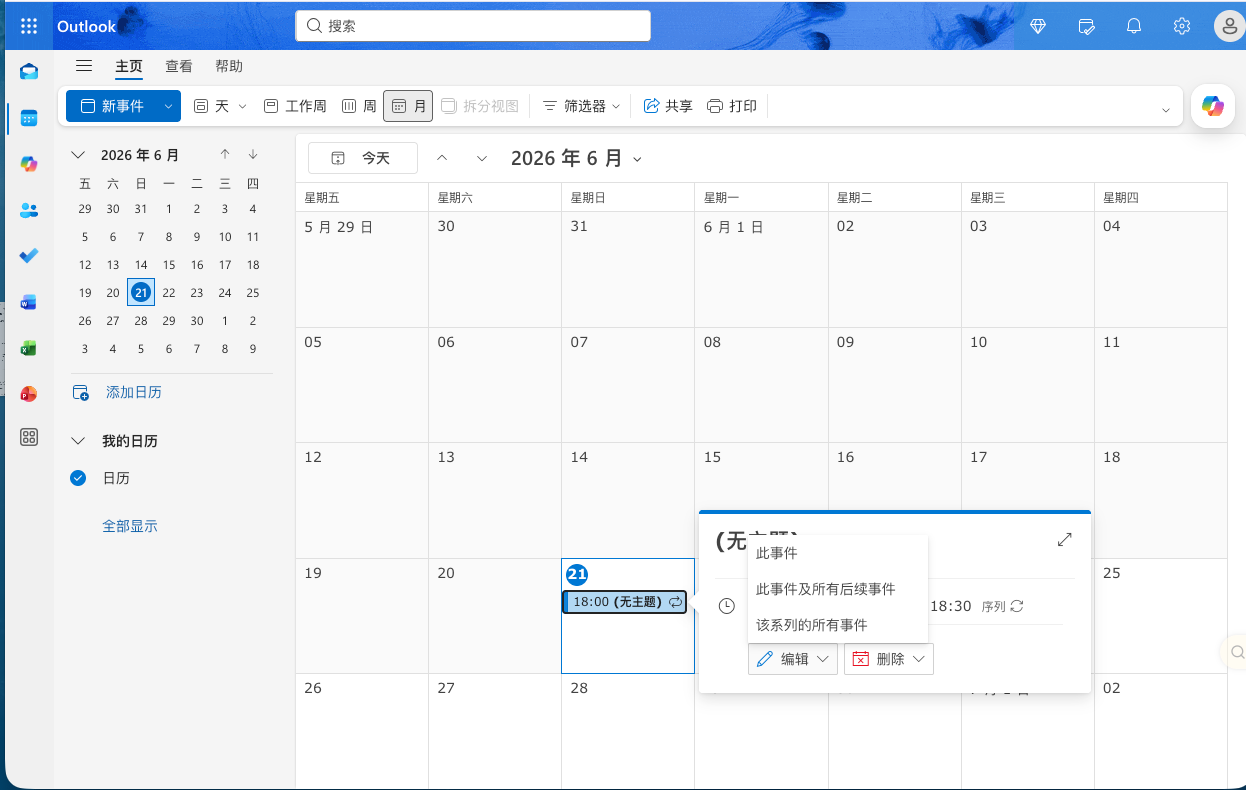Click the 今天 Today button
Viewport: 1246px width, 790px height.
click(x=363, y=158)
